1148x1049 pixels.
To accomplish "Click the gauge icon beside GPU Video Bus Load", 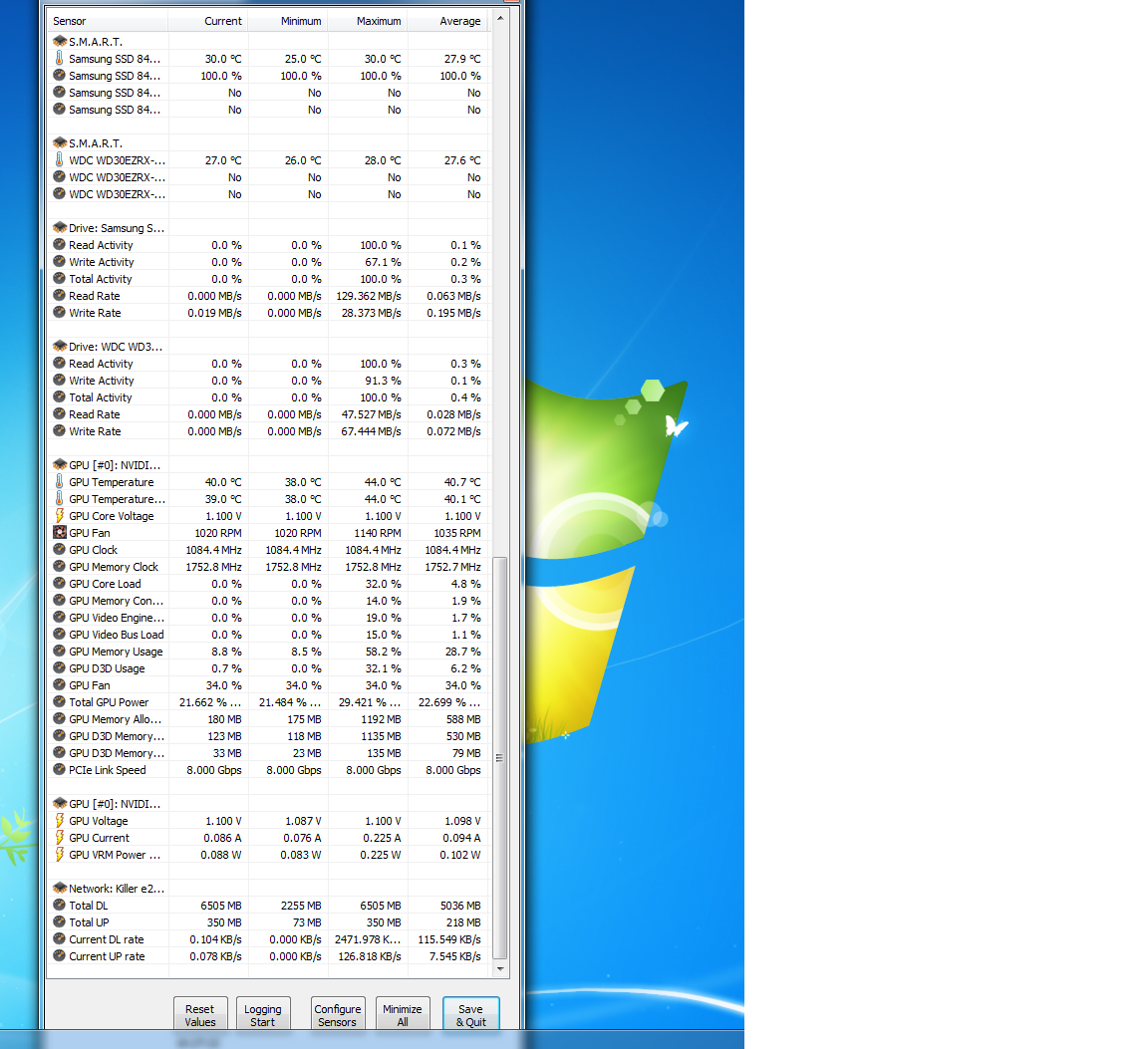I will [x=60, y=634].
